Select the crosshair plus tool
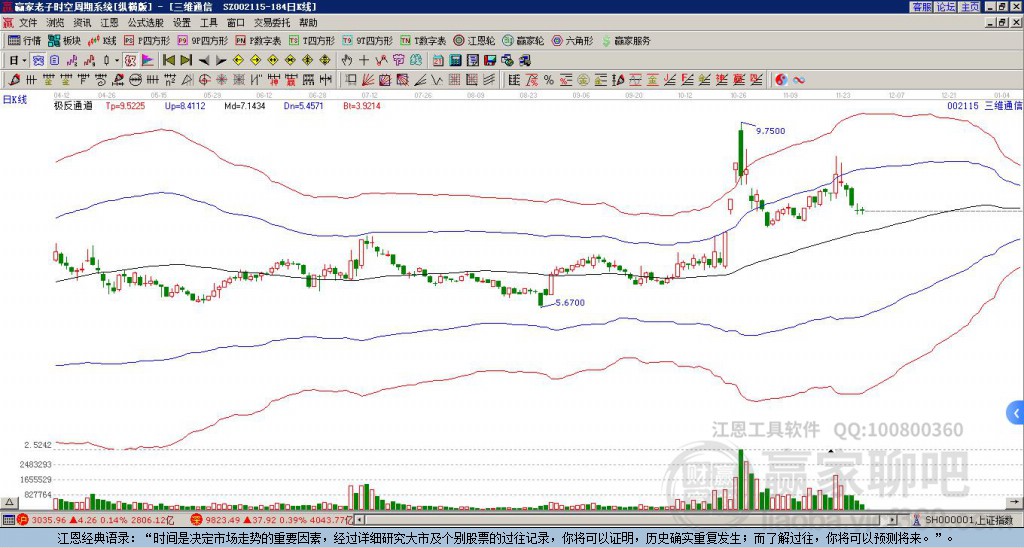This screenshot has width=1024, height=548. click(x=364, y=61)
